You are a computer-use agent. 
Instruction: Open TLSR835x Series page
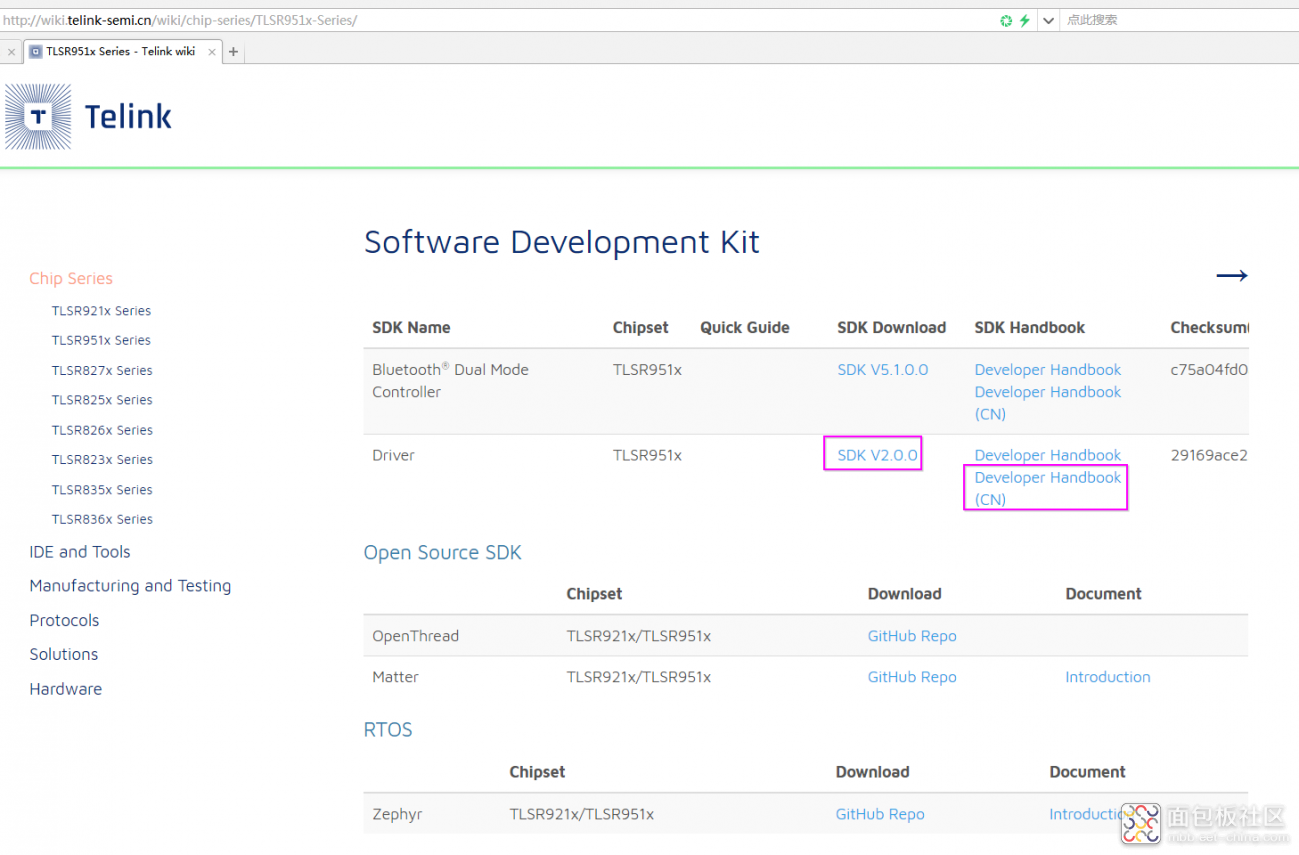point(102,490)
